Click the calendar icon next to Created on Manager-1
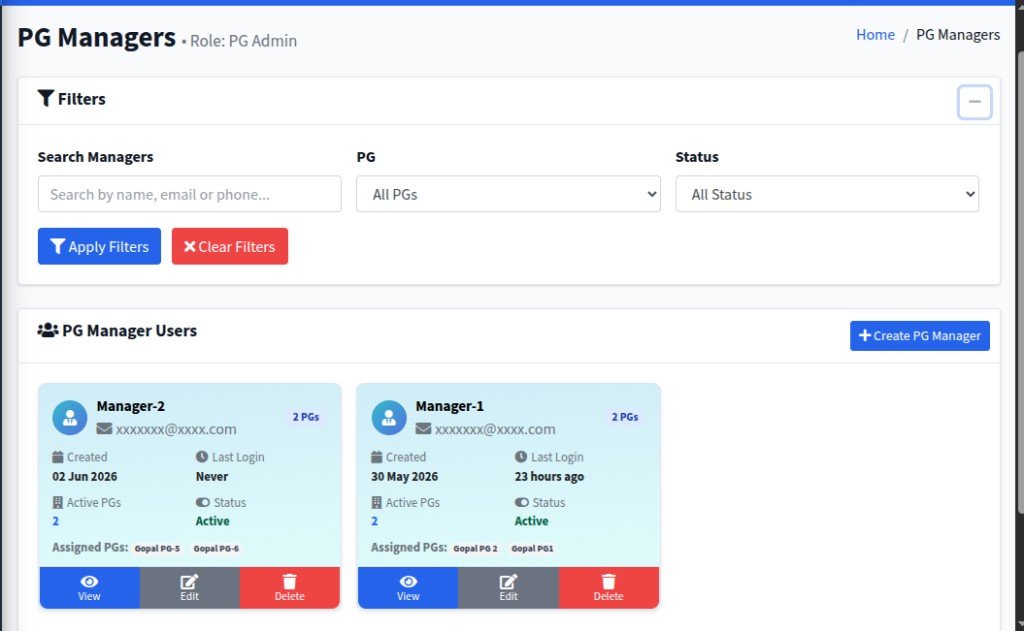1024x631 pixels. click(x=376, y=457)
